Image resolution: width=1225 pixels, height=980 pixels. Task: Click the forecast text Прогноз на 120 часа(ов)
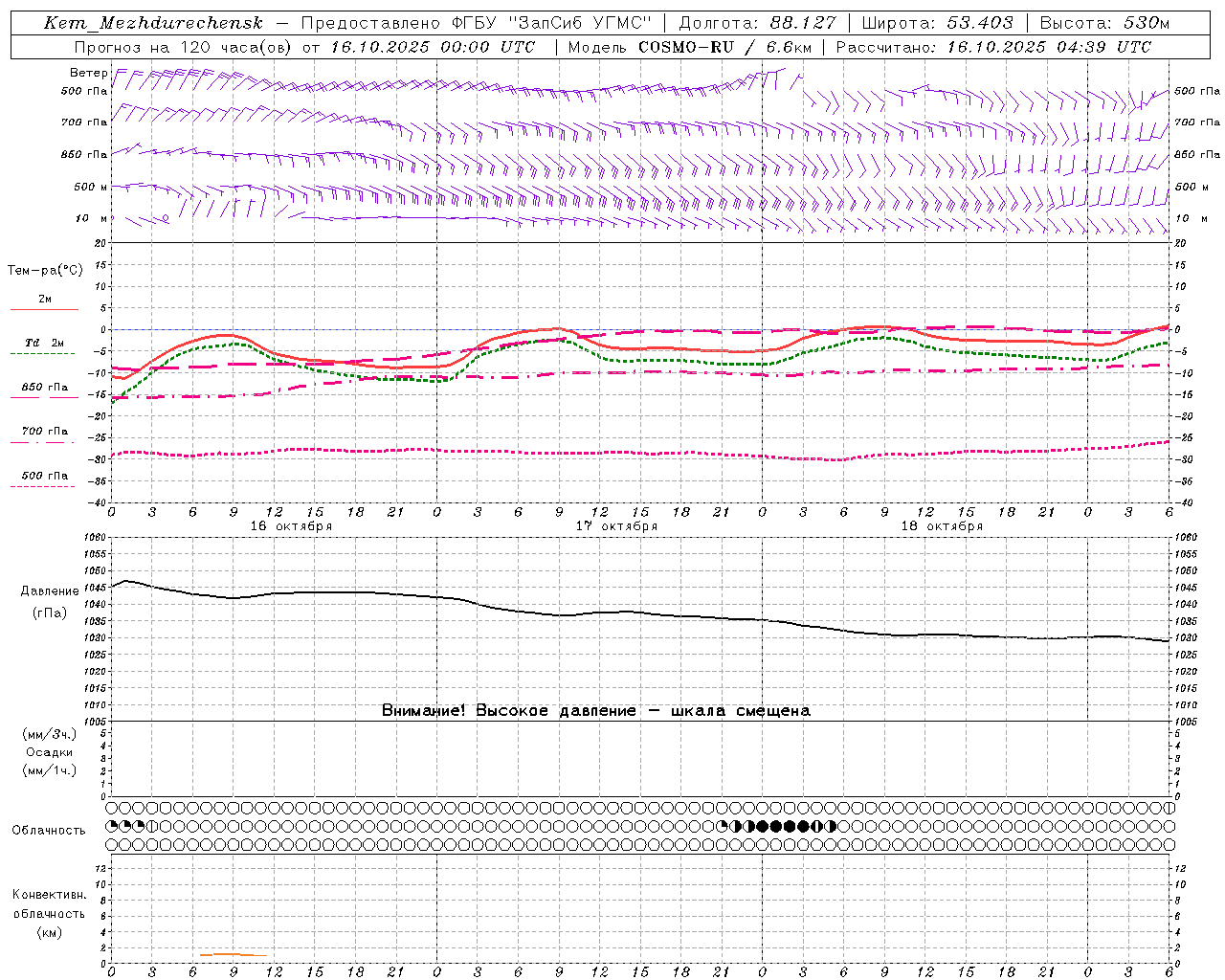click(184, 47)
